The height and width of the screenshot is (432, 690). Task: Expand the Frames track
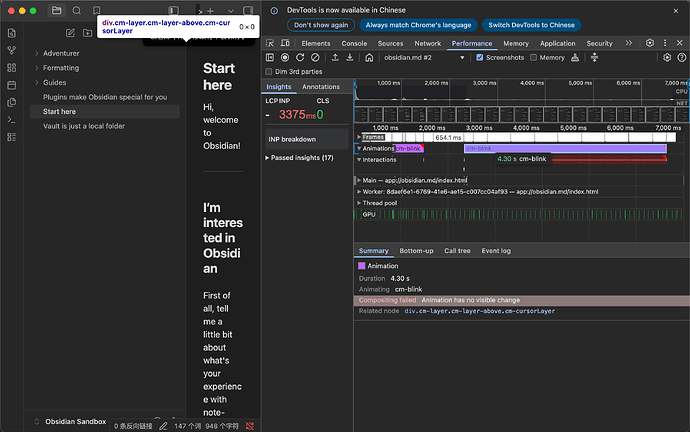[359, 137]
